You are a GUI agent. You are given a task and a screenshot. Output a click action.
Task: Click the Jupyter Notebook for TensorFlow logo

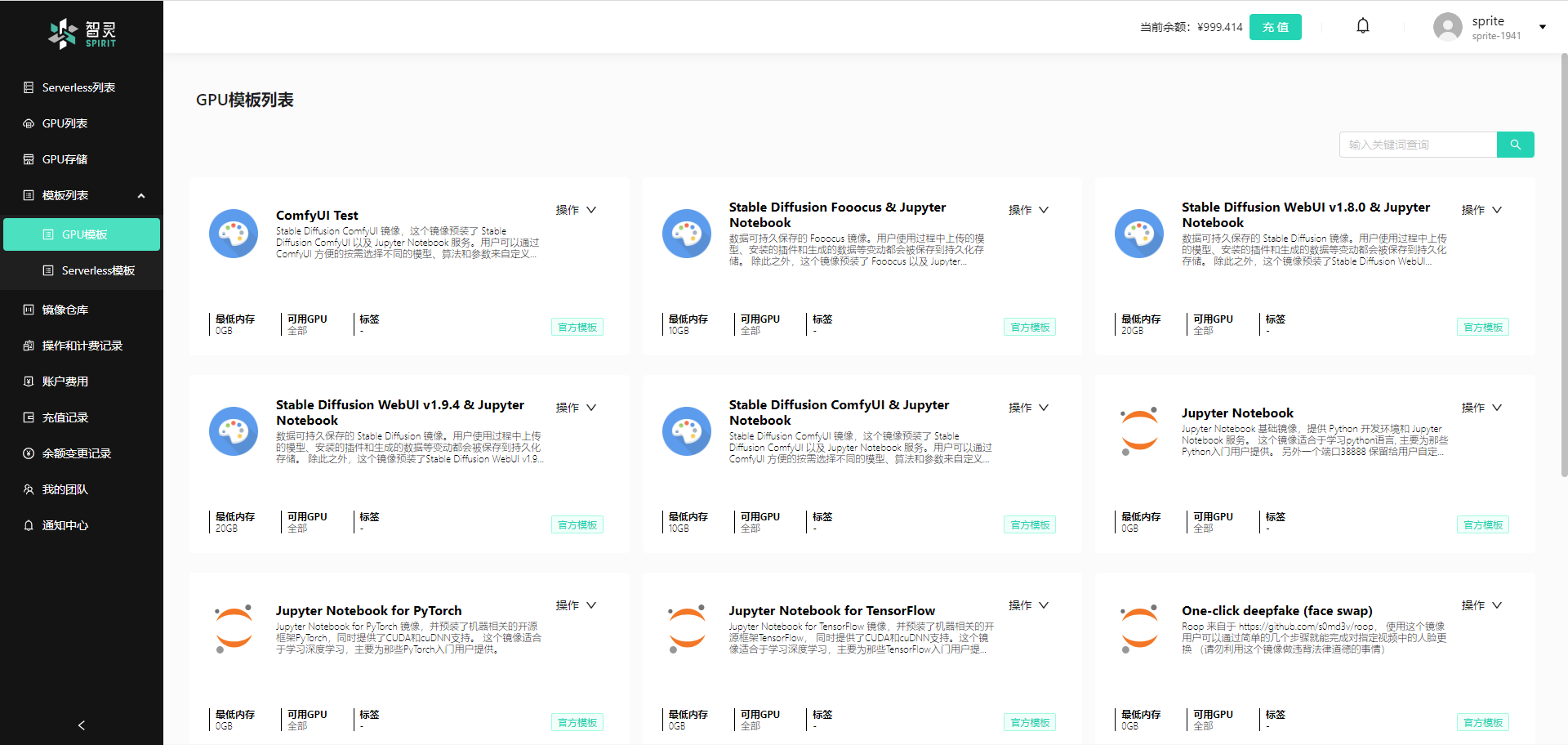[x=687, y=629]
